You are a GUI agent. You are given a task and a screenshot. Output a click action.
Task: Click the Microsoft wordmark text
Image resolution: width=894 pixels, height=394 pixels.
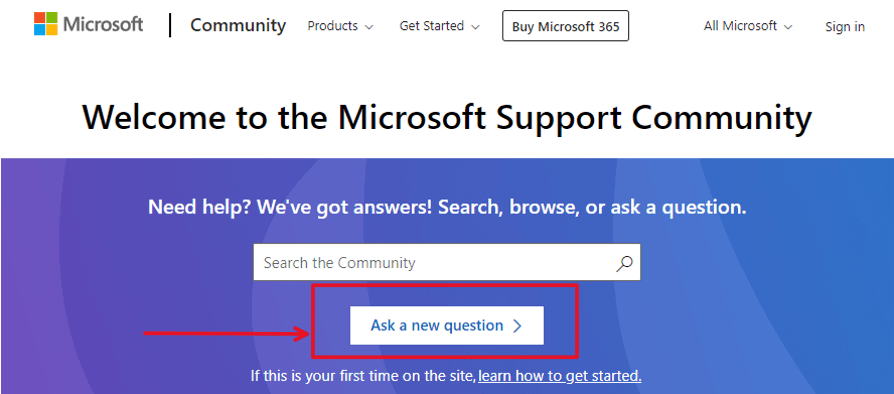click(x=103, y=25)
